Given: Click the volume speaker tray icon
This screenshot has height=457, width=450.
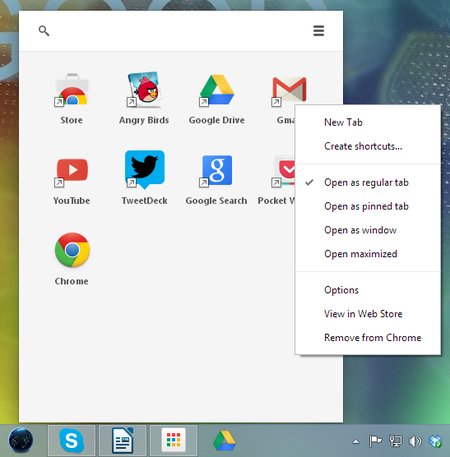Looking at the screenshot, I should click(x=415, y=441).
